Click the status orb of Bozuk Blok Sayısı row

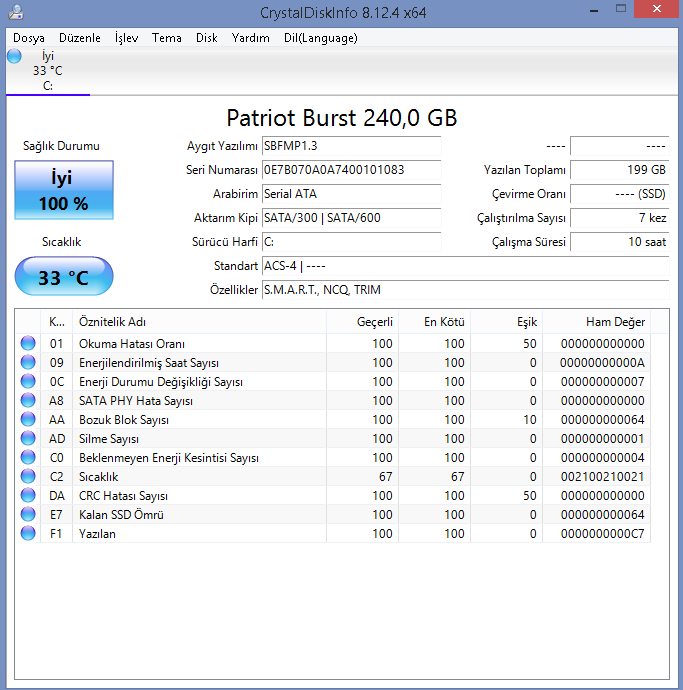pos(28,419)
